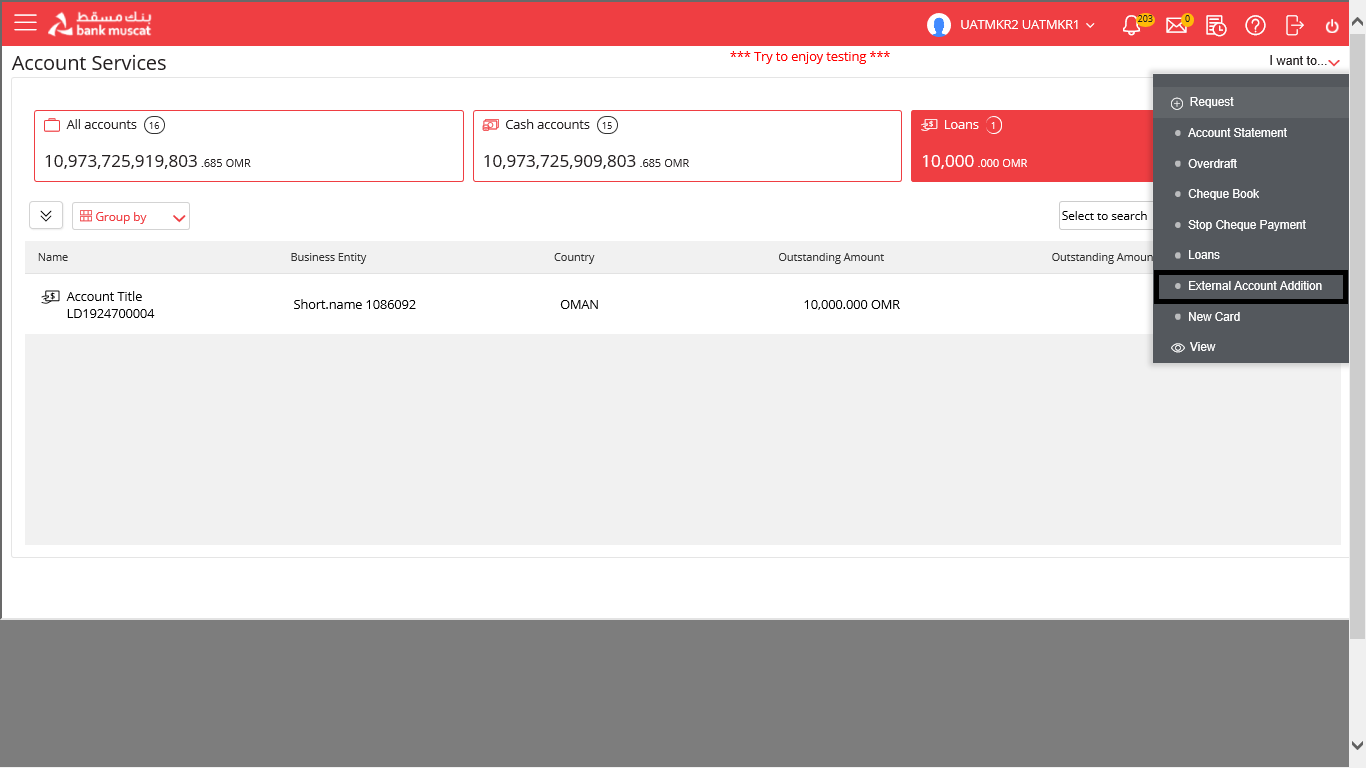Click the Try to enjoy testing banner
Screen dimensions: 1366x768
(x=810, y=56)
